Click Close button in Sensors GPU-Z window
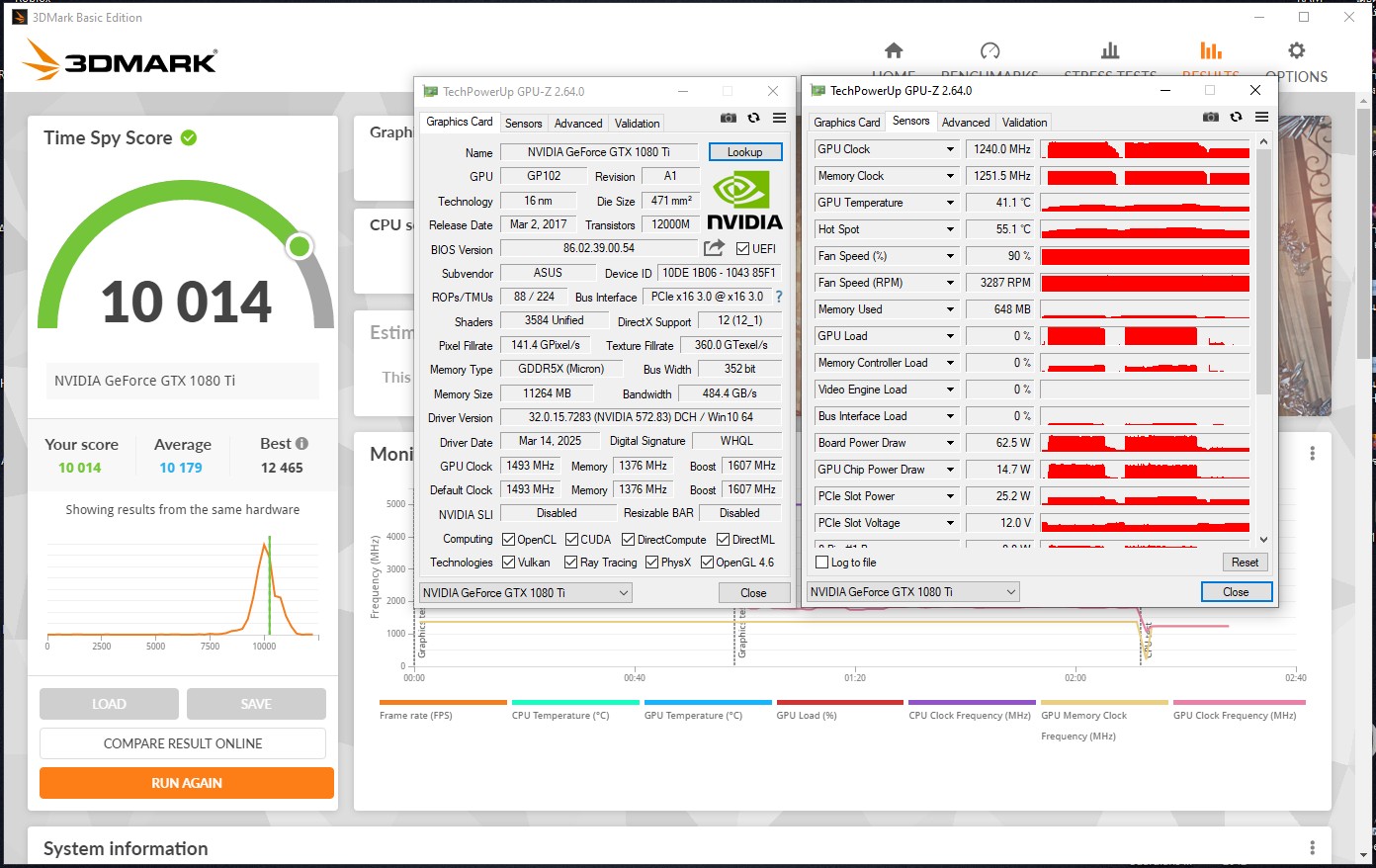1376x868 pixels. (1236, 592)
